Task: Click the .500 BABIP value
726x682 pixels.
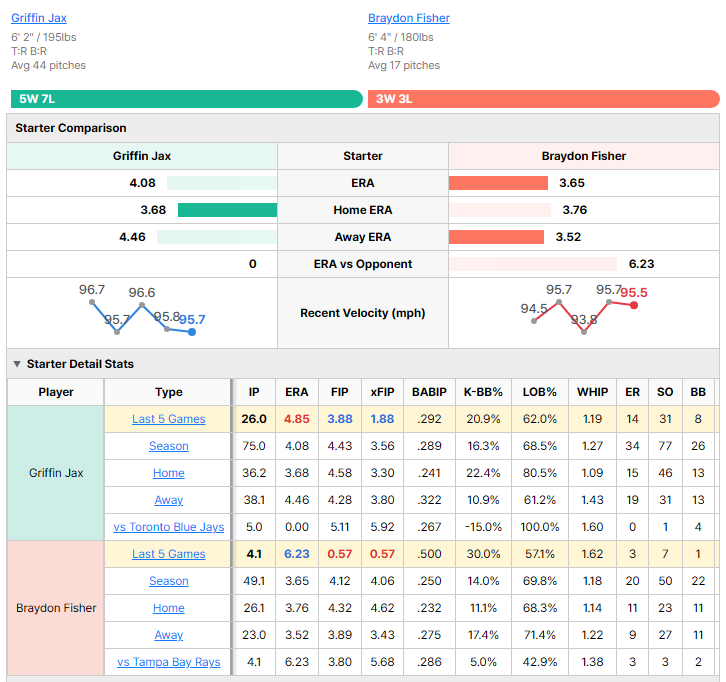Action: tap(429, 554)
